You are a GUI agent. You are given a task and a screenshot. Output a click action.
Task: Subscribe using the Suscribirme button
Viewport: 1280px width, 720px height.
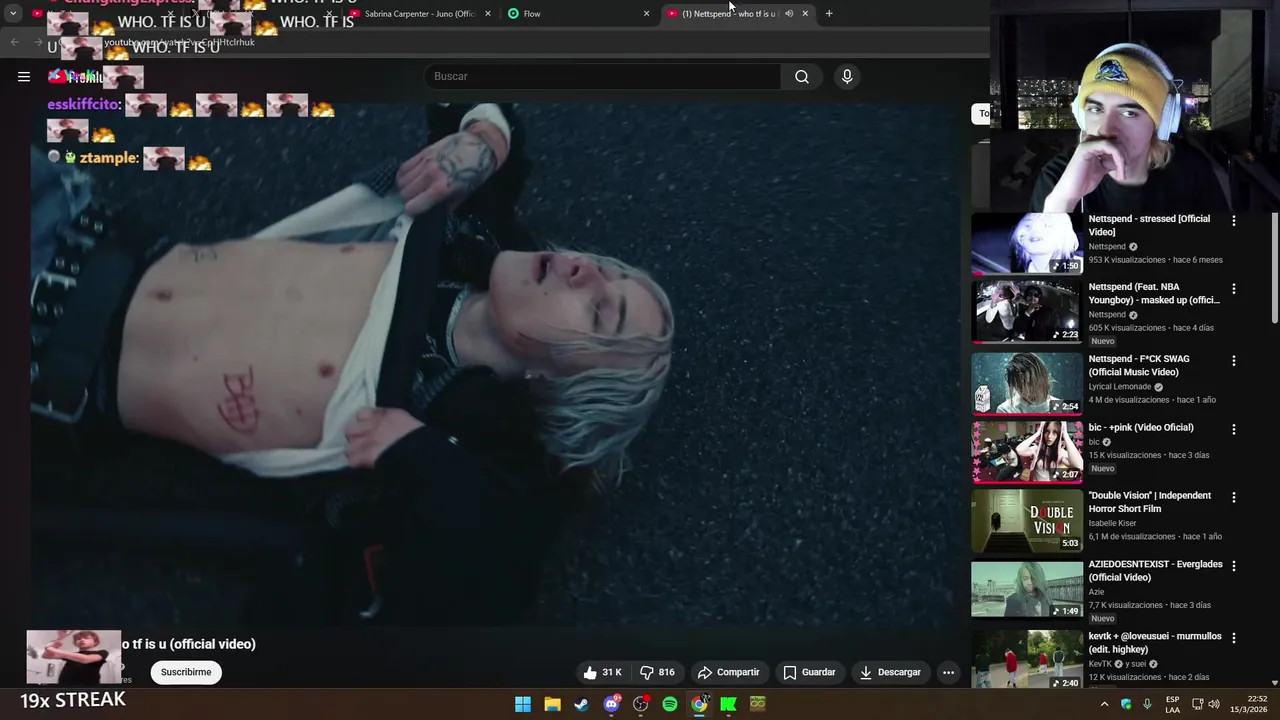click(x=186, y=672)
